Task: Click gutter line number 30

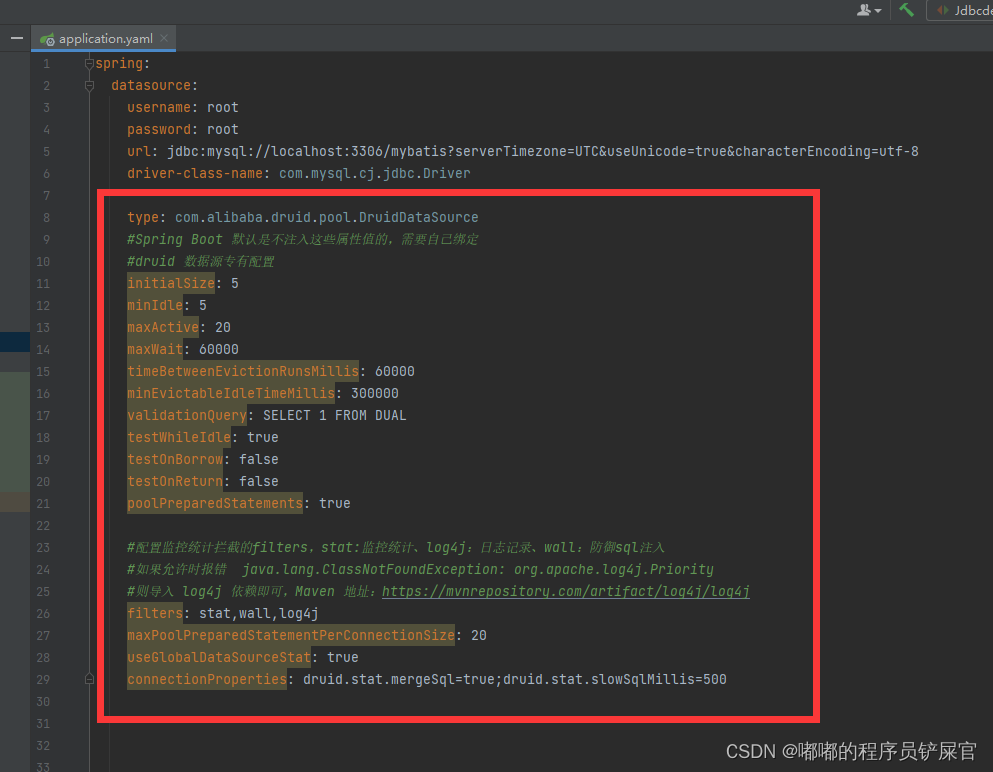Action: (43, 701)
